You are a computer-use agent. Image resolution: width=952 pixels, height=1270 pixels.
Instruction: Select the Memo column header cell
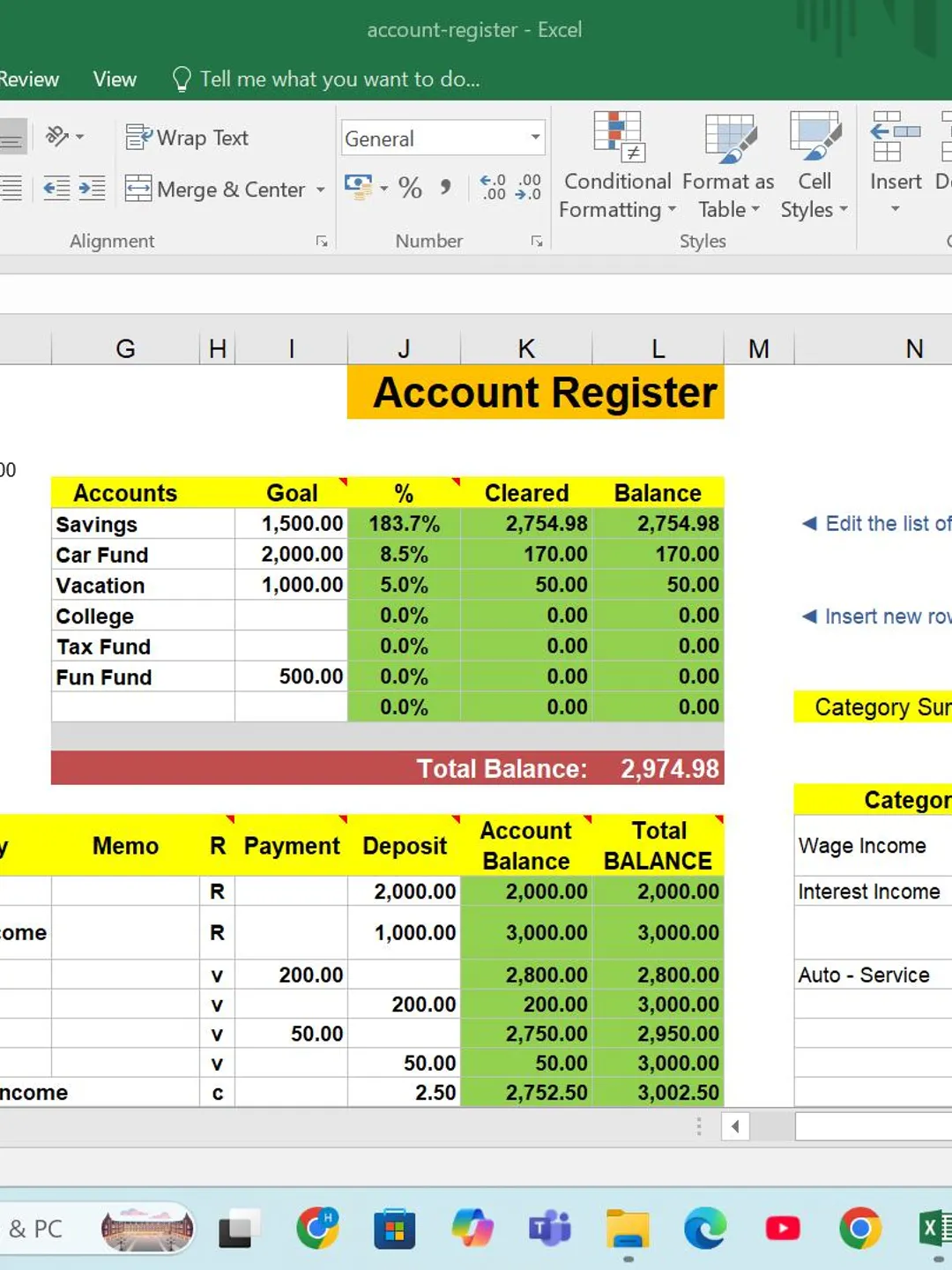125,846
